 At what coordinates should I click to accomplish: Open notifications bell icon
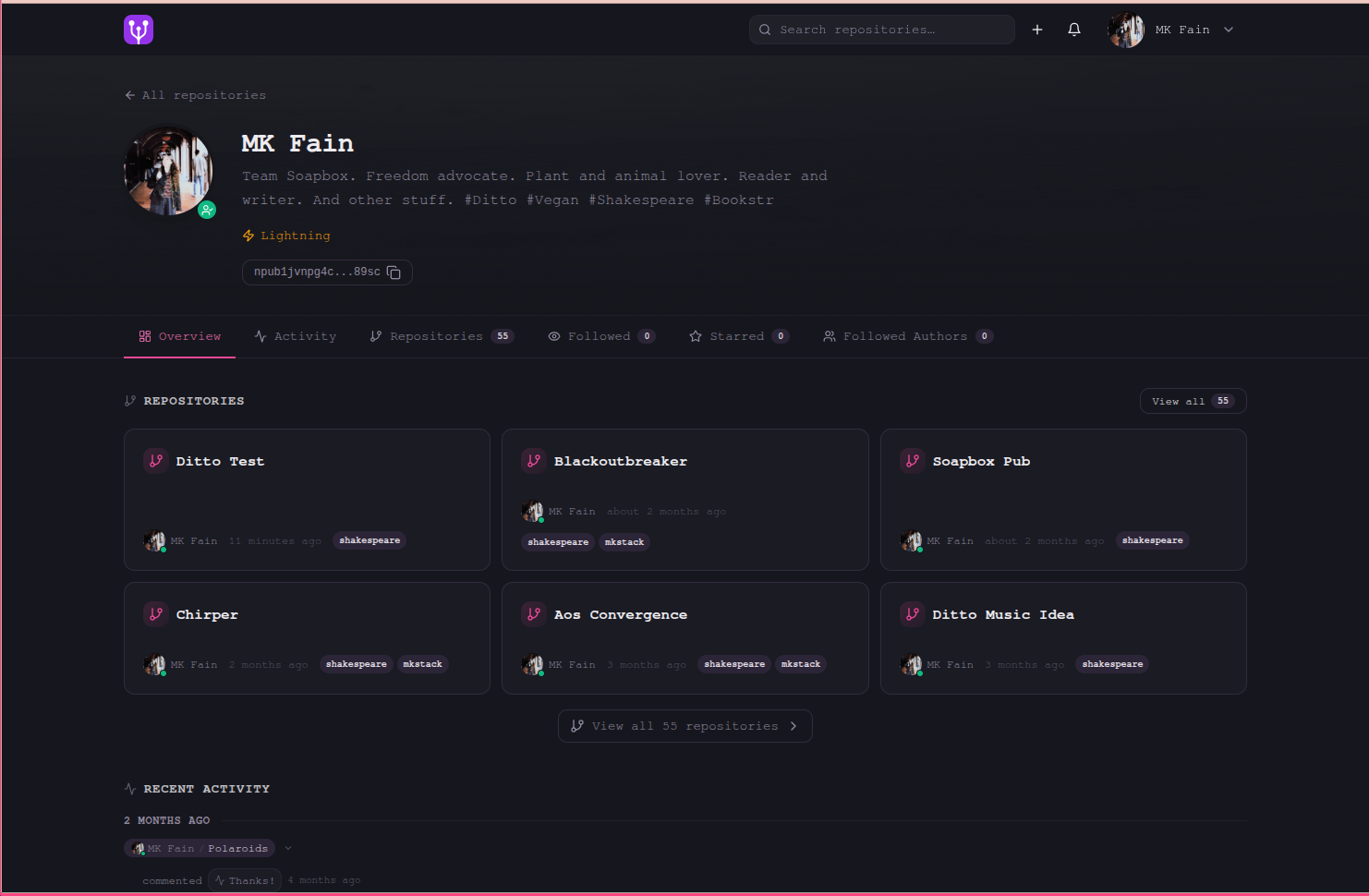coord(1074,30)
